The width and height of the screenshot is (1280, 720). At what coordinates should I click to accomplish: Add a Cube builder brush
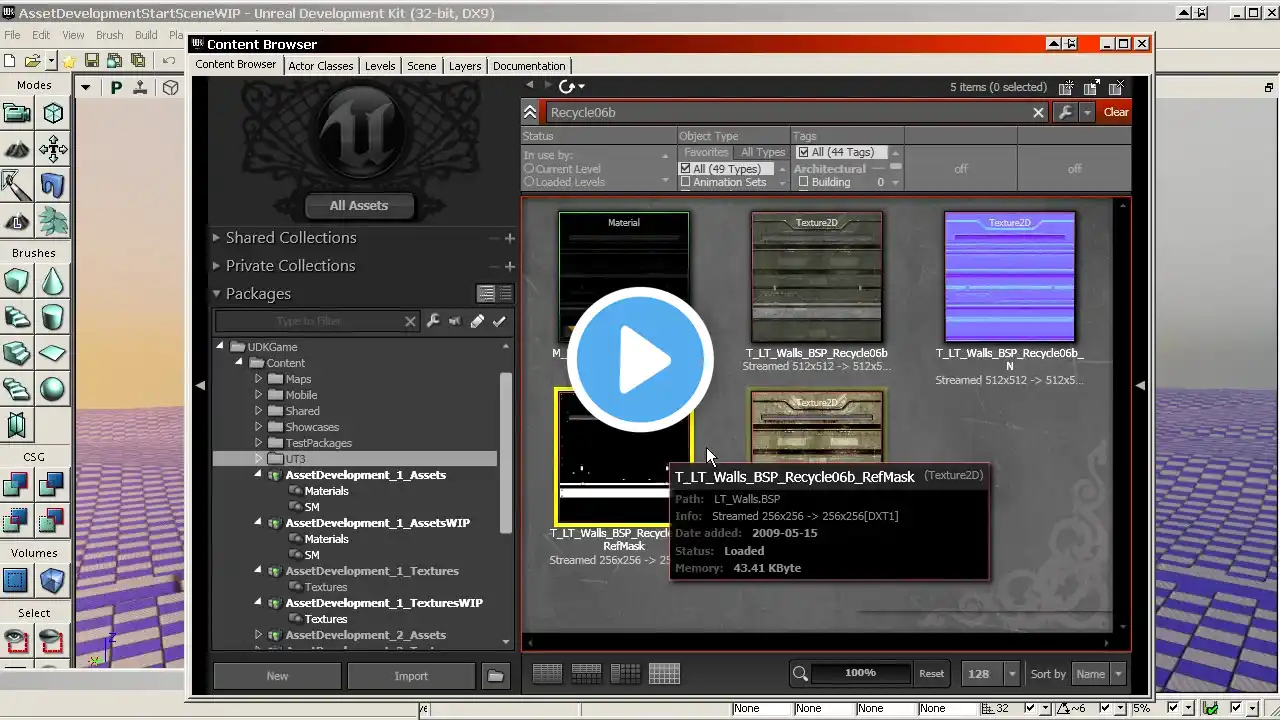(x=16, y=281)
